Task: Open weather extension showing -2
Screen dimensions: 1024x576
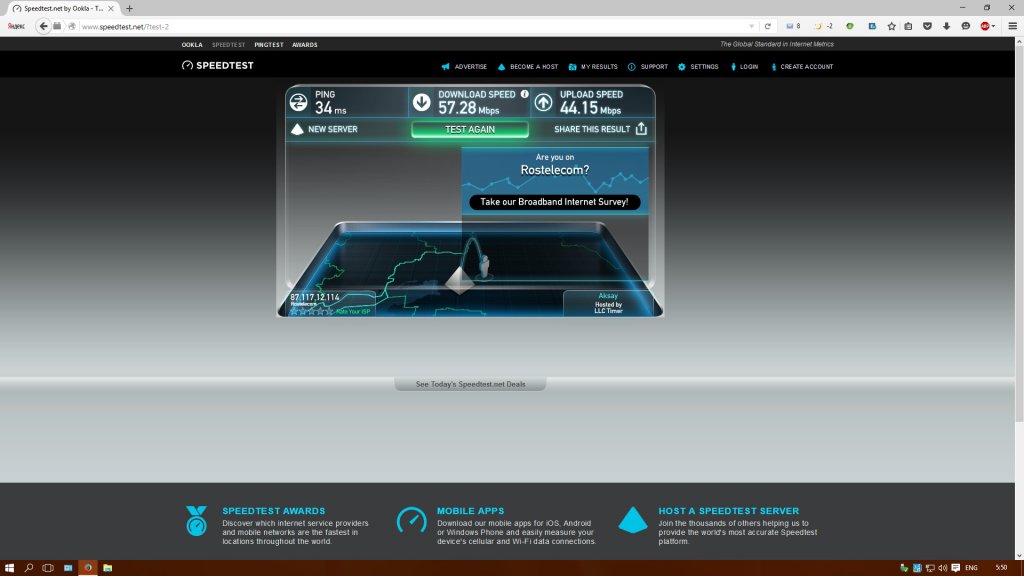Action: point(824,26)
